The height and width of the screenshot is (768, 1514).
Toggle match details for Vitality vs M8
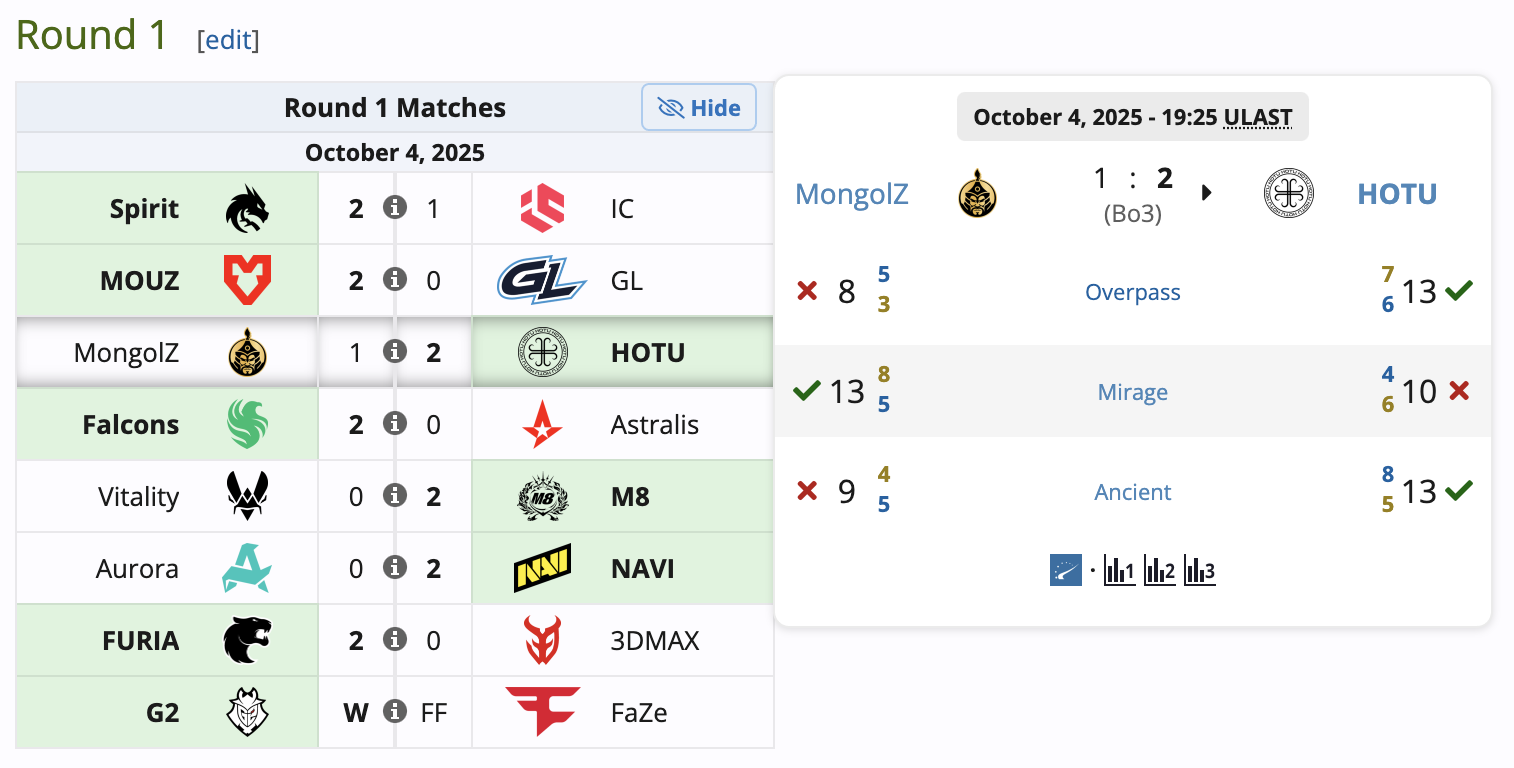pyautogui.click(x=395, y=496)
